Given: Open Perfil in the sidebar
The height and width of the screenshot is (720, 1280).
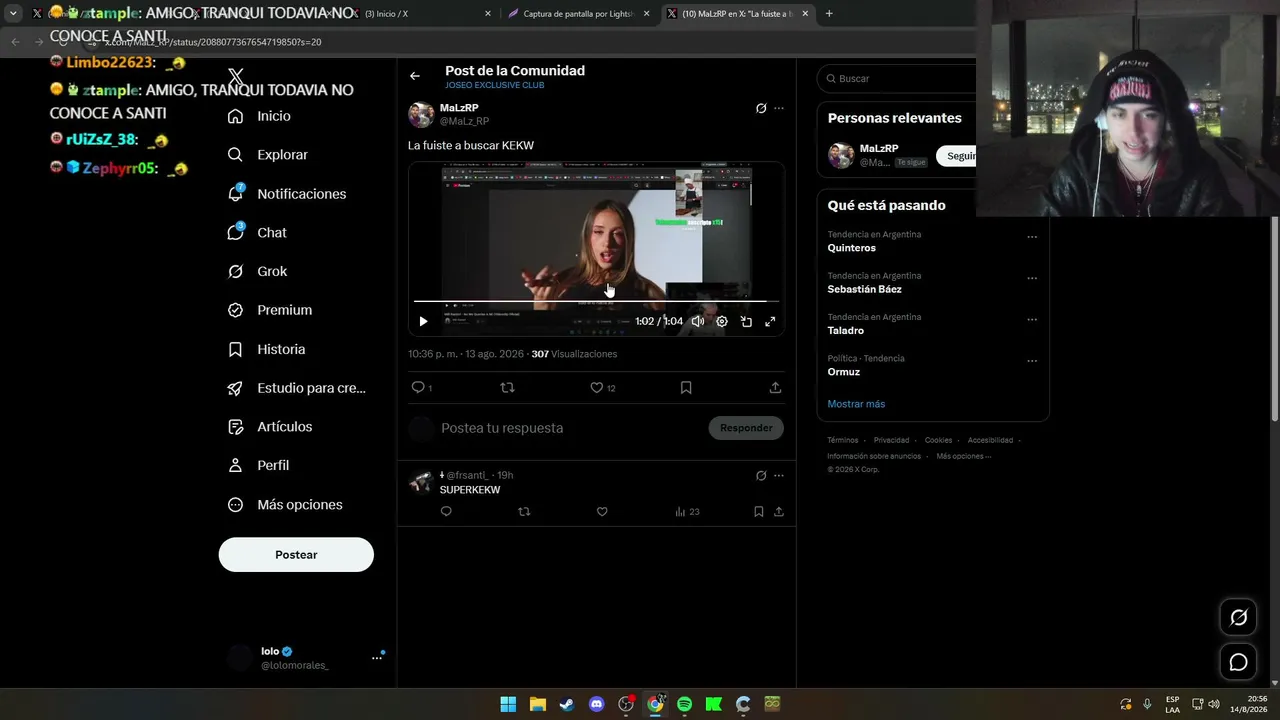Looking at the screenshot, I should (x=258, y=465).
